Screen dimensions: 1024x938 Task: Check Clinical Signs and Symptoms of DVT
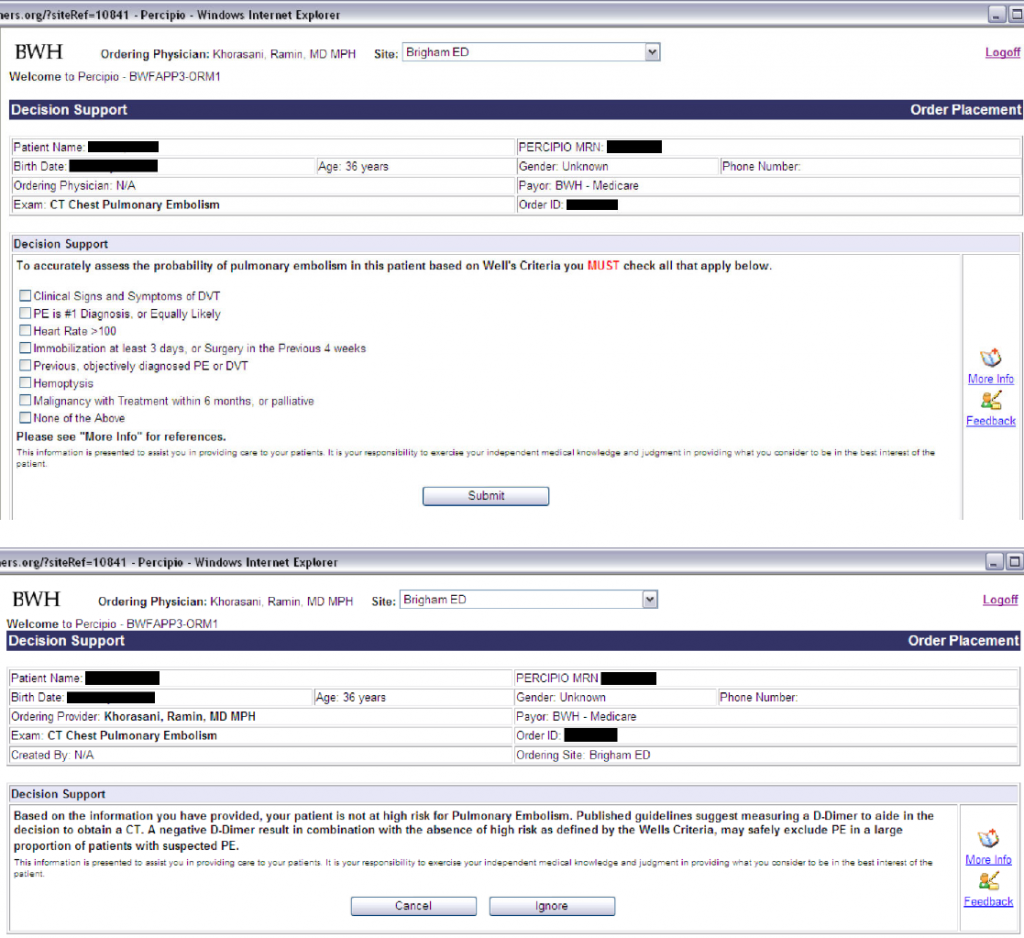pos(25,296)
